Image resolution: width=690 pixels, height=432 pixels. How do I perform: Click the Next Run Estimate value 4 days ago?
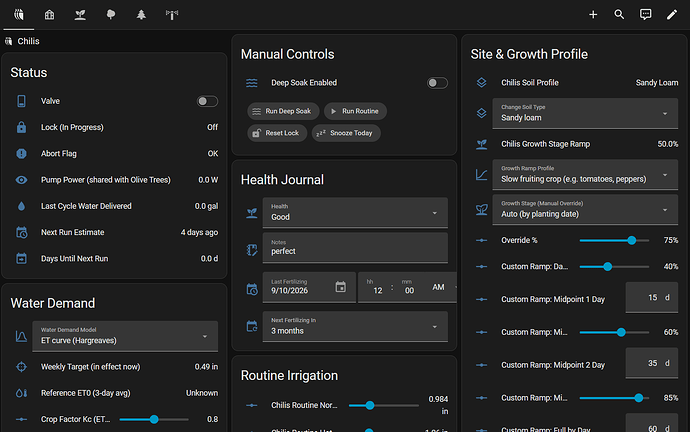pyautogui.click(x=199, y=232)
